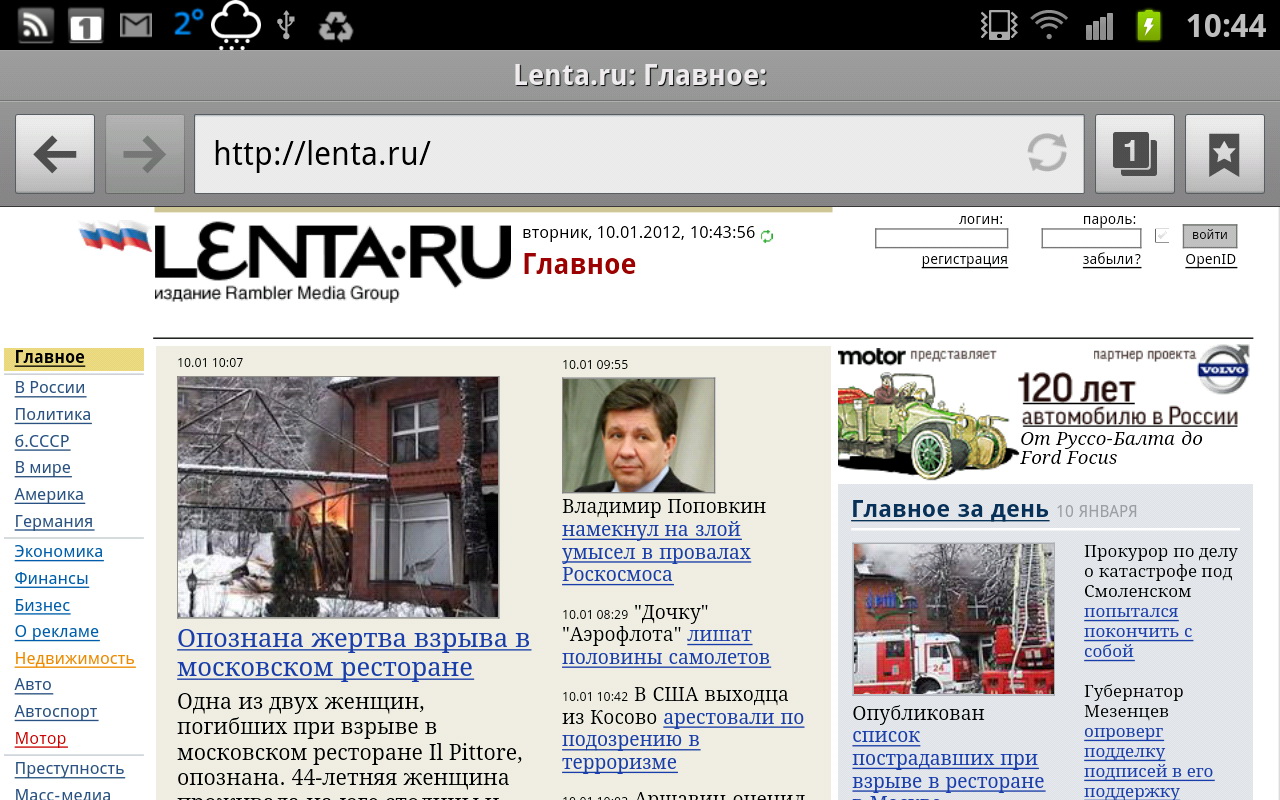Tap the browser back arrow button

(55, 154)
